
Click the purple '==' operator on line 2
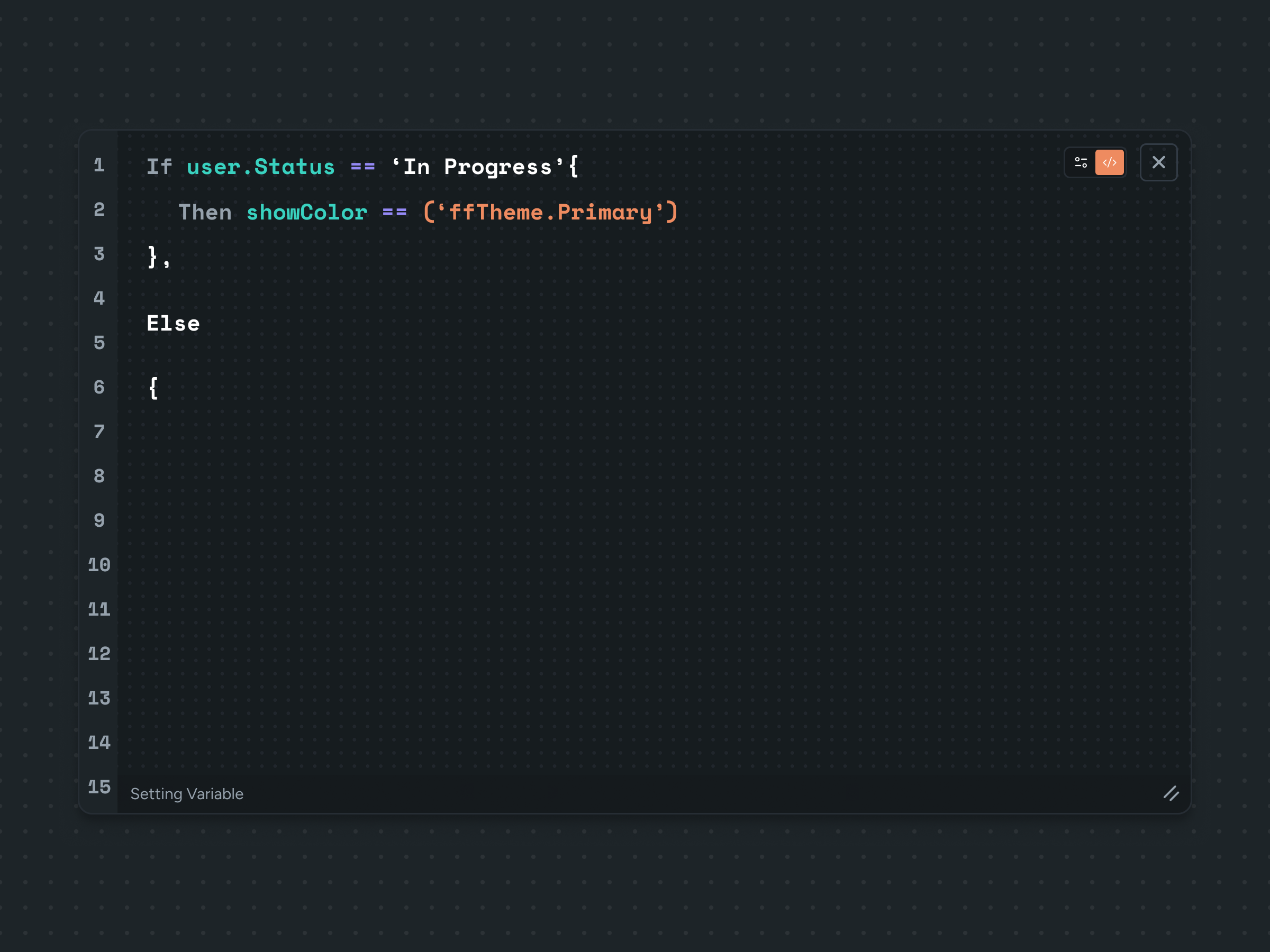(395, 212)
